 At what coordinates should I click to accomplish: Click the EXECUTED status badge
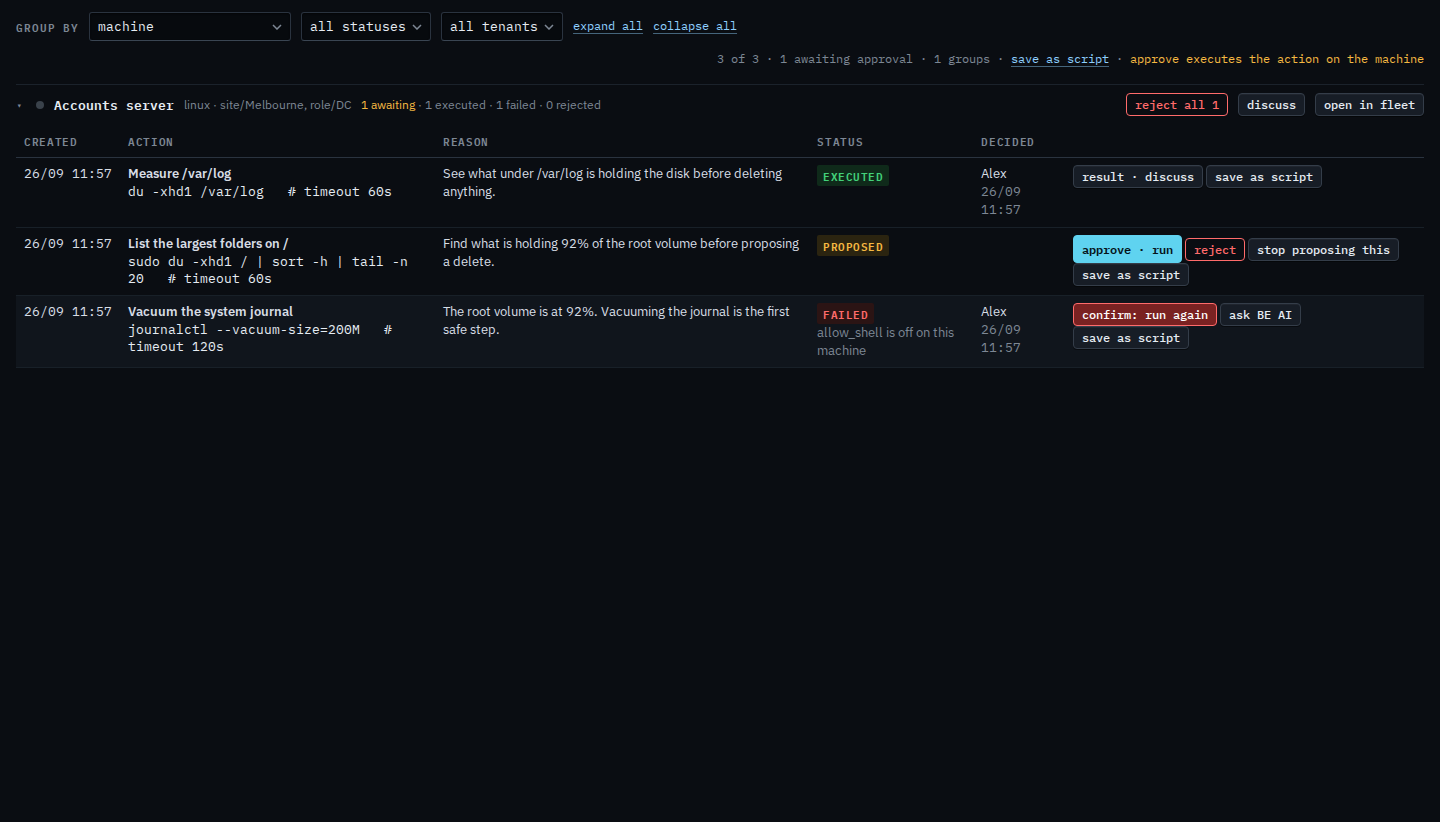click(x=853, y=177)
